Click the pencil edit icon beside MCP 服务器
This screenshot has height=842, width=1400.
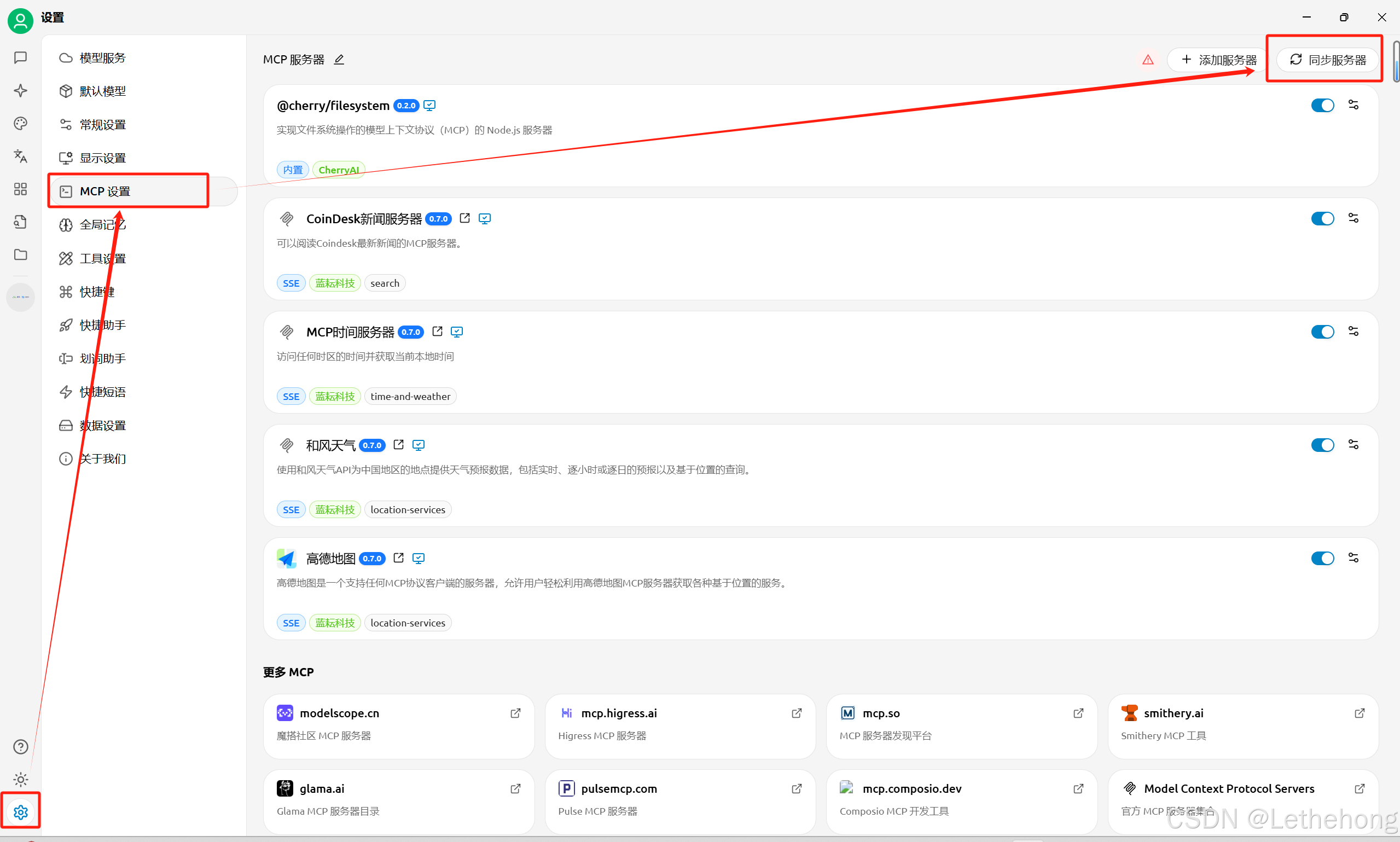[x=339, y=60]
